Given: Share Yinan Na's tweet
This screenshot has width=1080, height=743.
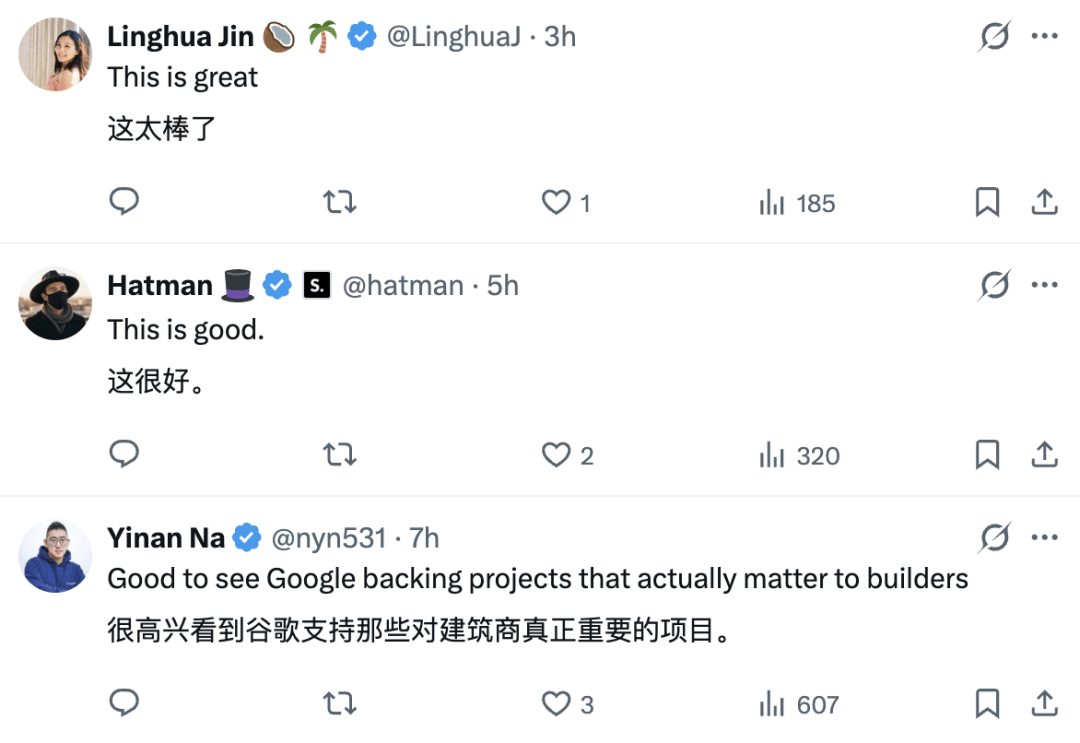Looking at the screenshot, I should point(1044,704).
